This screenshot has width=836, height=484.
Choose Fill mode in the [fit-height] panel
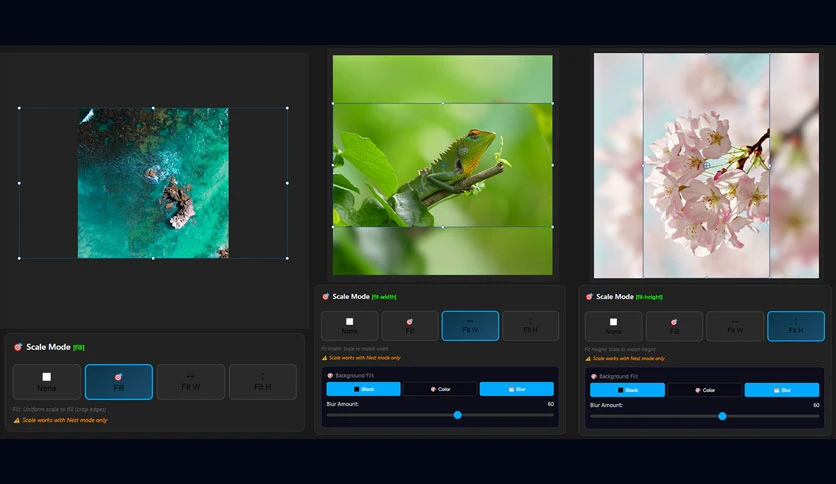[x=674, y=326]
